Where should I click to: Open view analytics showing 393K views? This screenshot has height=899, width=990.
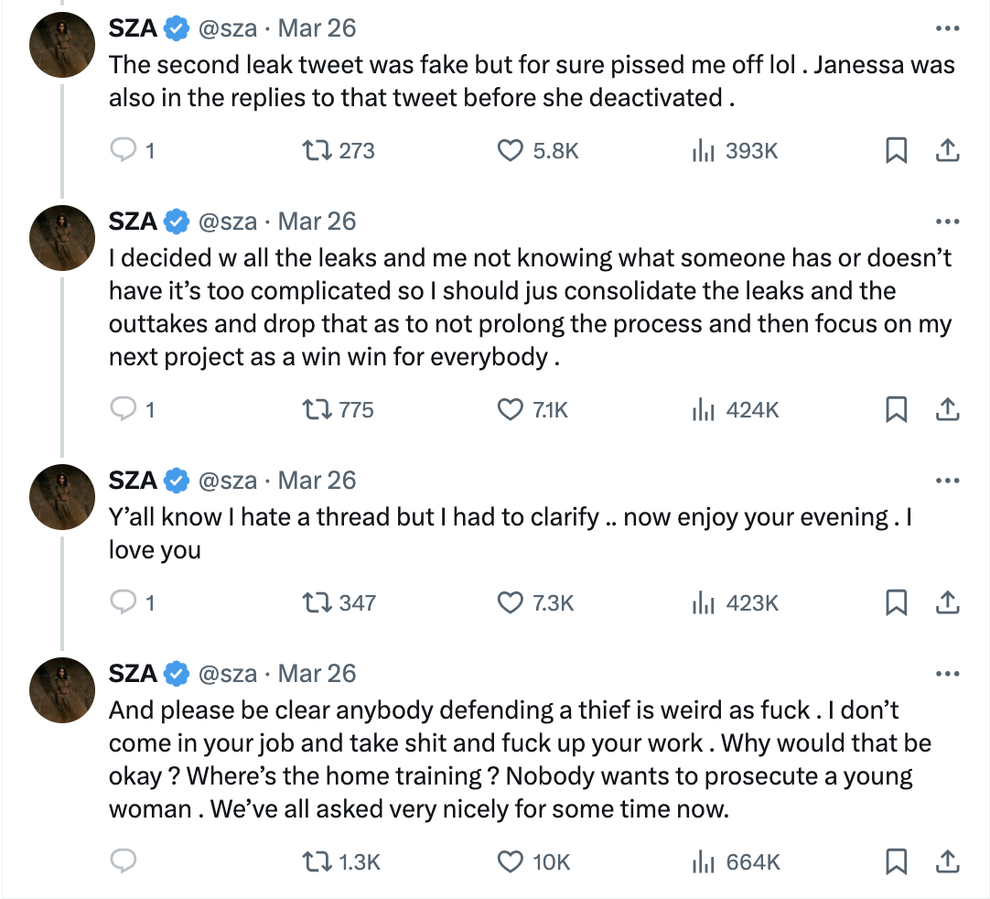point(703,150)
